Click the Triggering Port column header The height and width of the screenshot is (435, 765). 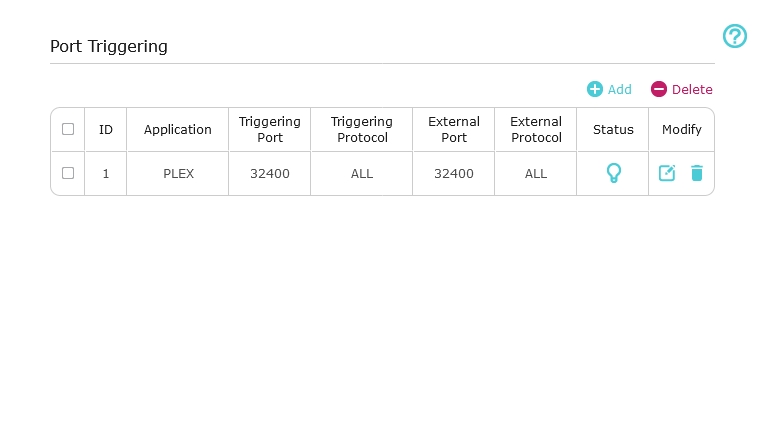tap(270, 129)
